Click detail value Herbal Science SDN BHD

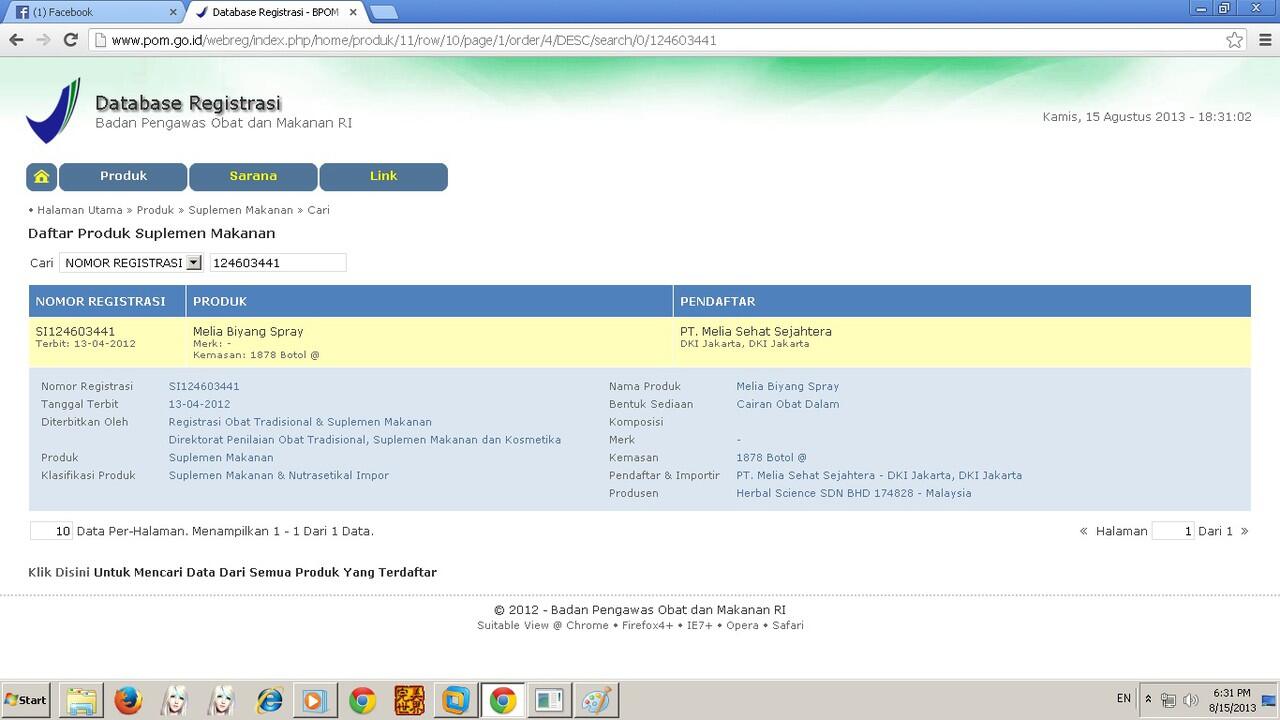pyautogui.click(x=853, y=493)
